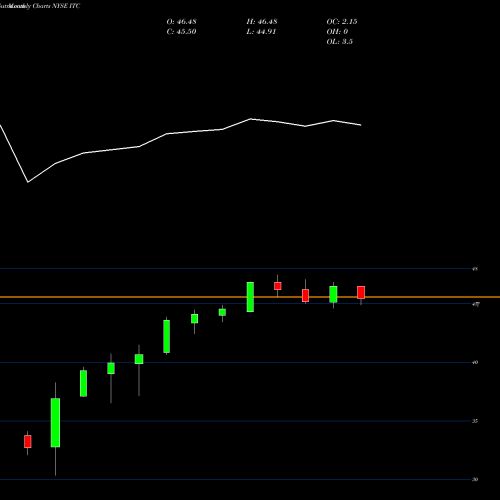Click the "H: 46.48" high value
The height and width of the screenshot is (500, 500).
click(262, 22)
